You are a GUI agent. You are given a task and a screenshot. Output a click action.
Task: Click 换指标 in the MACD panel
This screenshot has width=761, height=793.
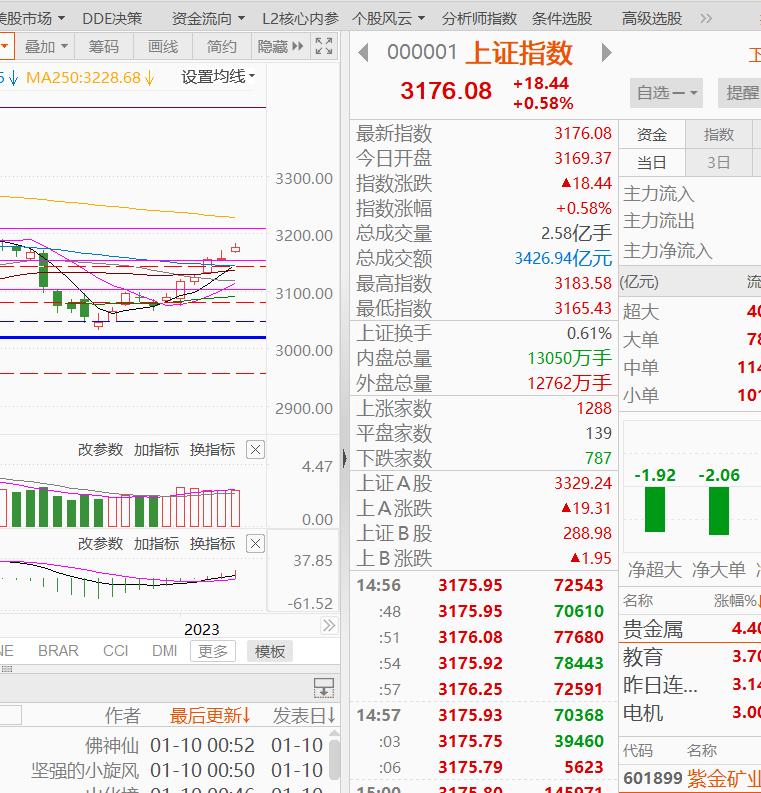212,544
